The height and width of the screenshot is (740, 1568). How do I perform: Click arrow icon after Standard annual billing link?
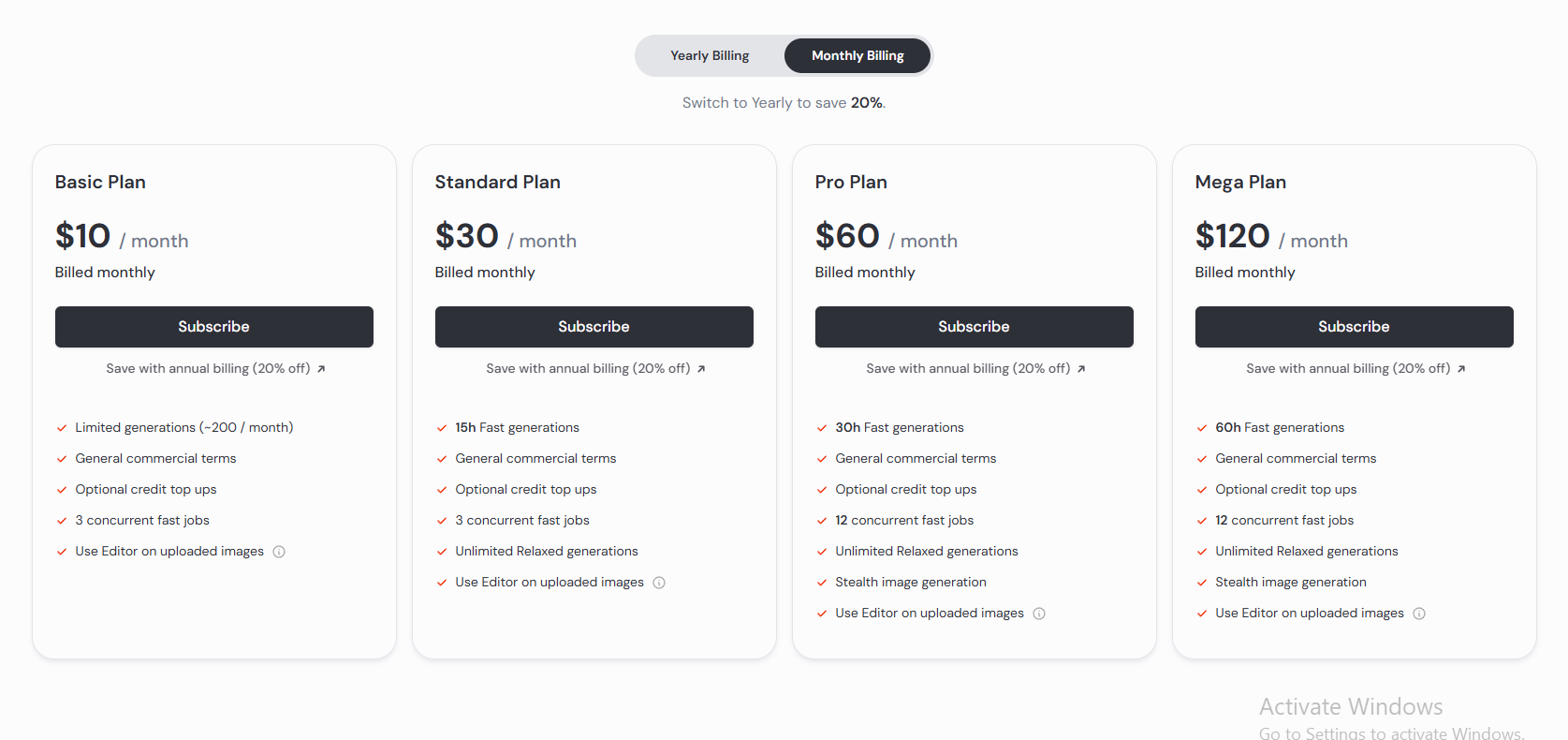coord(701,369)
